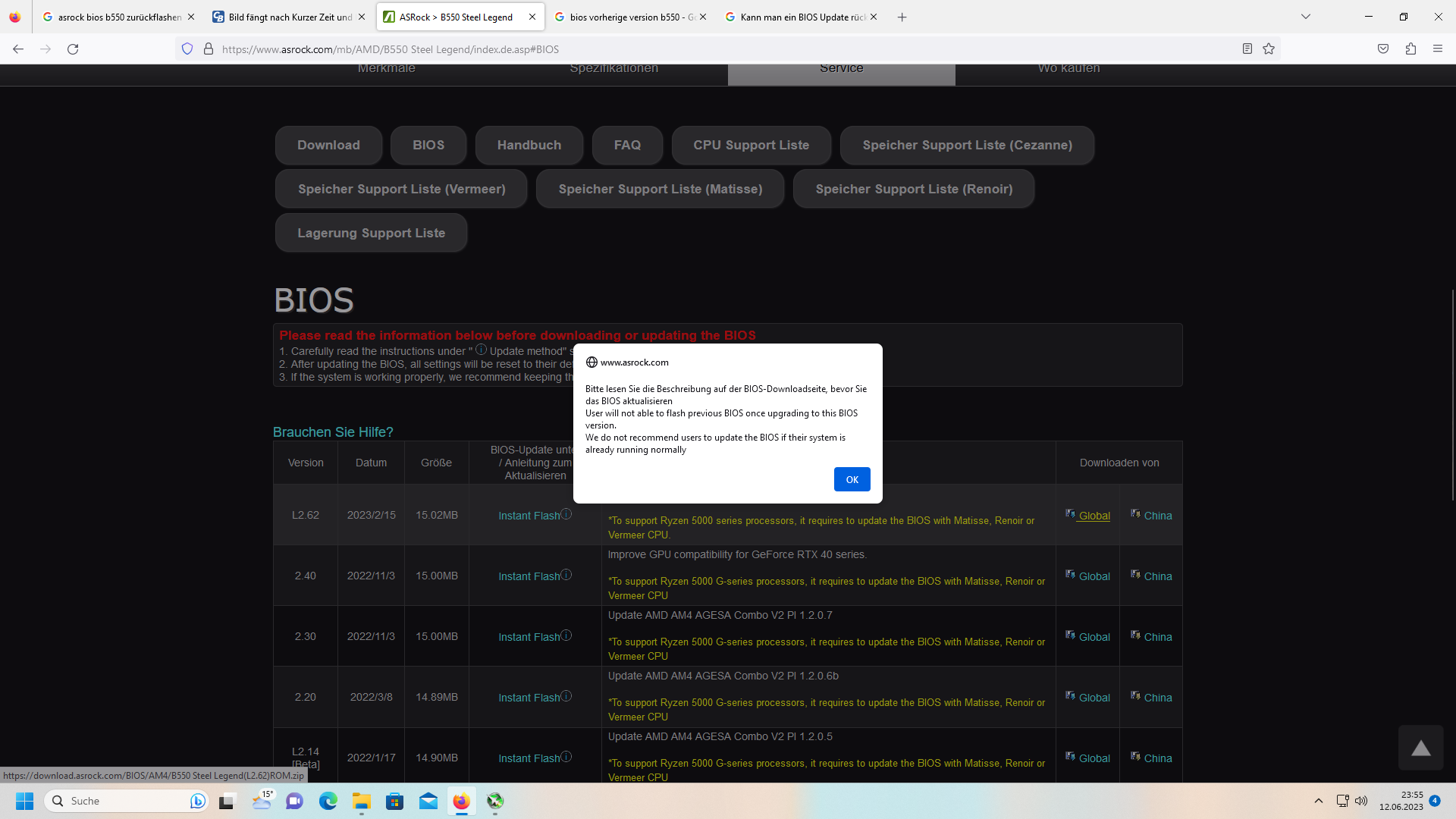Open Firefox application hamburger menu
Image resolution: width=1456 pixels, height=819 pixels.
coord(1438,49)
